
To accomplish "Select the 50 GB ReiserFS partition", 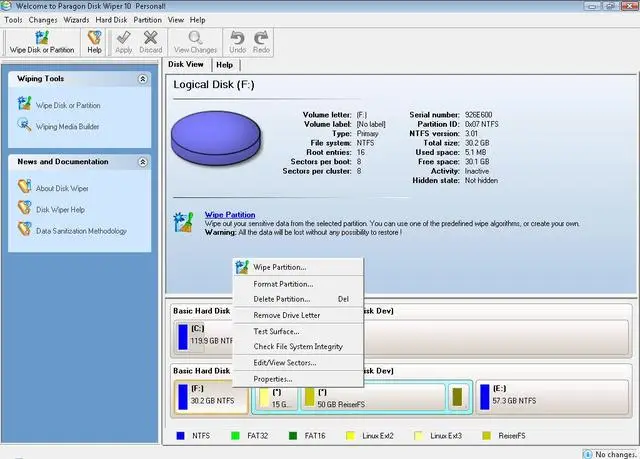I will [373, 398].
